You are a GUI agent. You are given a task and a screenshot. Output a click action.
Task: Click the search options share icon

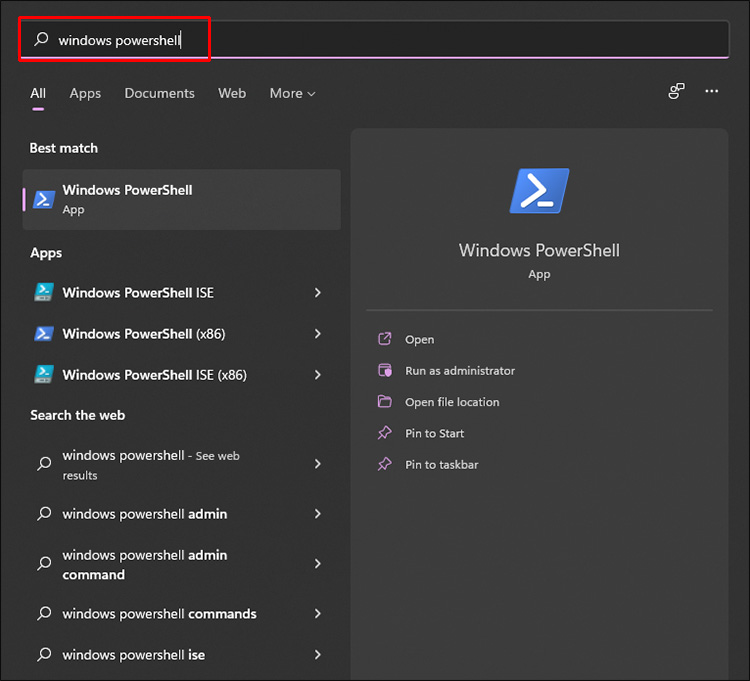(x=677, y=91)
